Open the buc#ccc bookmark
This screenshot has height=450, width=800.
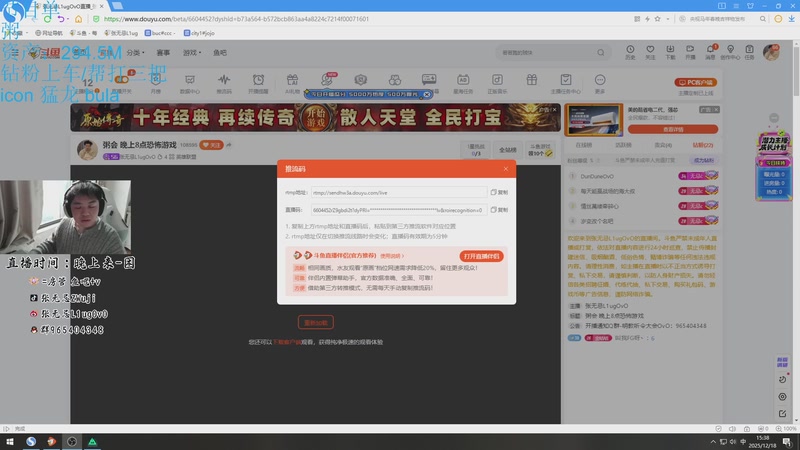160,33
